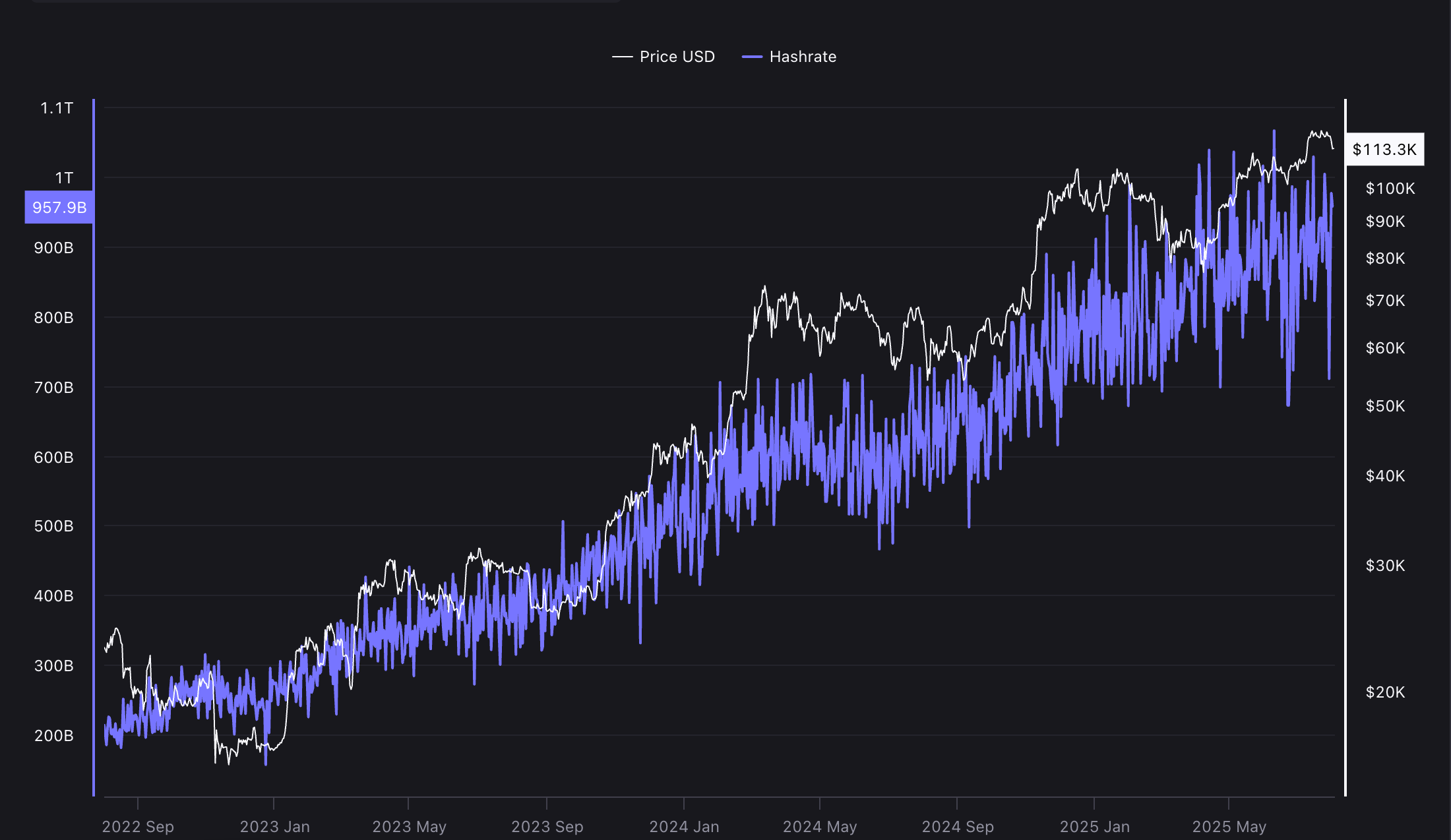Toggle the Price USD series visibility
The width and height of the screenshot is (1451, 840).
click(676, 56)
